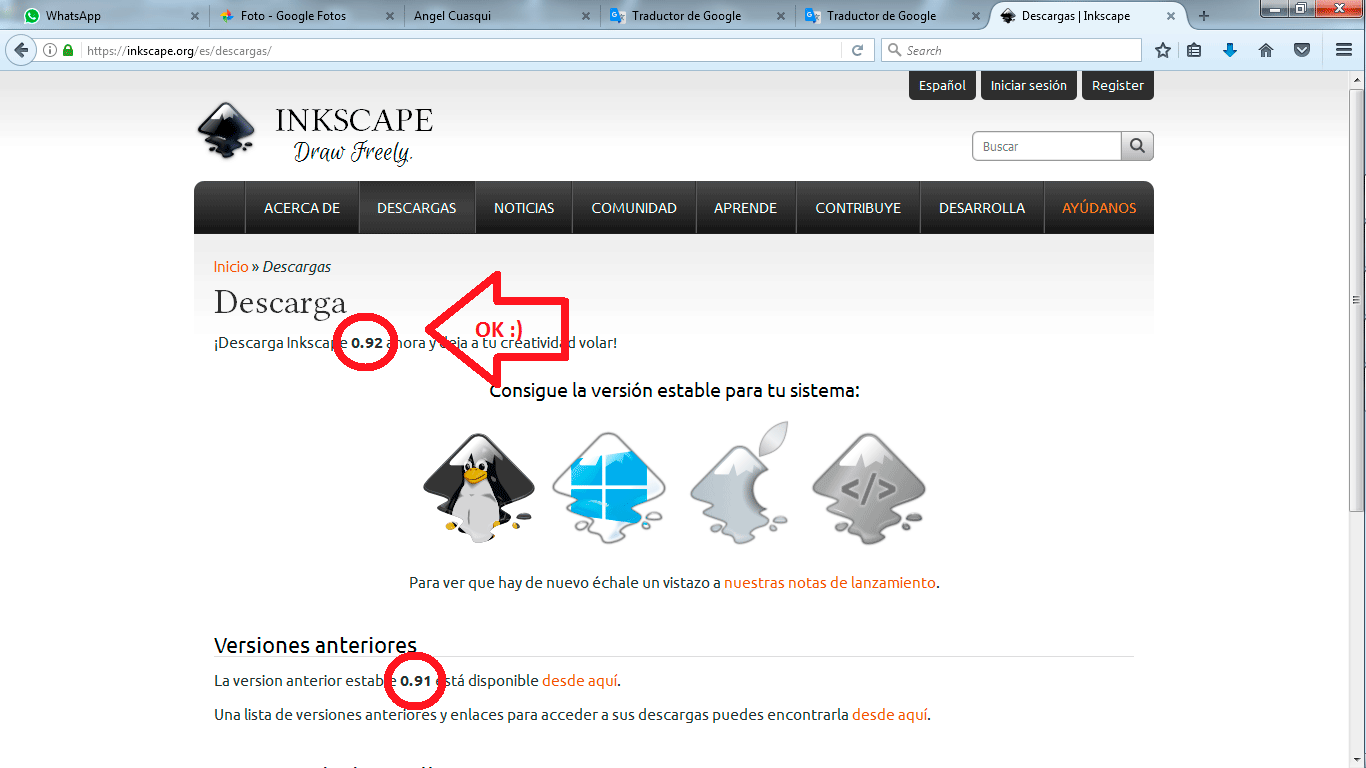Open the source code download icon
The height and width of the screenshot is (768, 1366).
pos(868,488)
